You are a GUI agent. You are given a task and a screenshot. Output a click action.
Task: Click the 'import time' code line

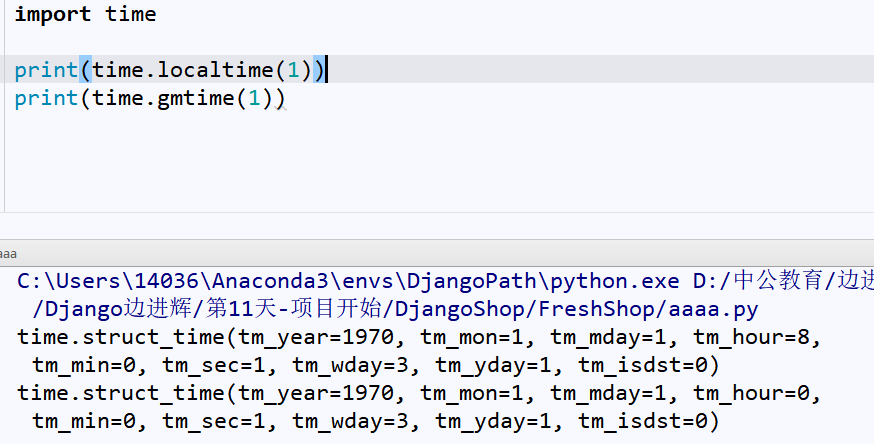tap(85, 14)
